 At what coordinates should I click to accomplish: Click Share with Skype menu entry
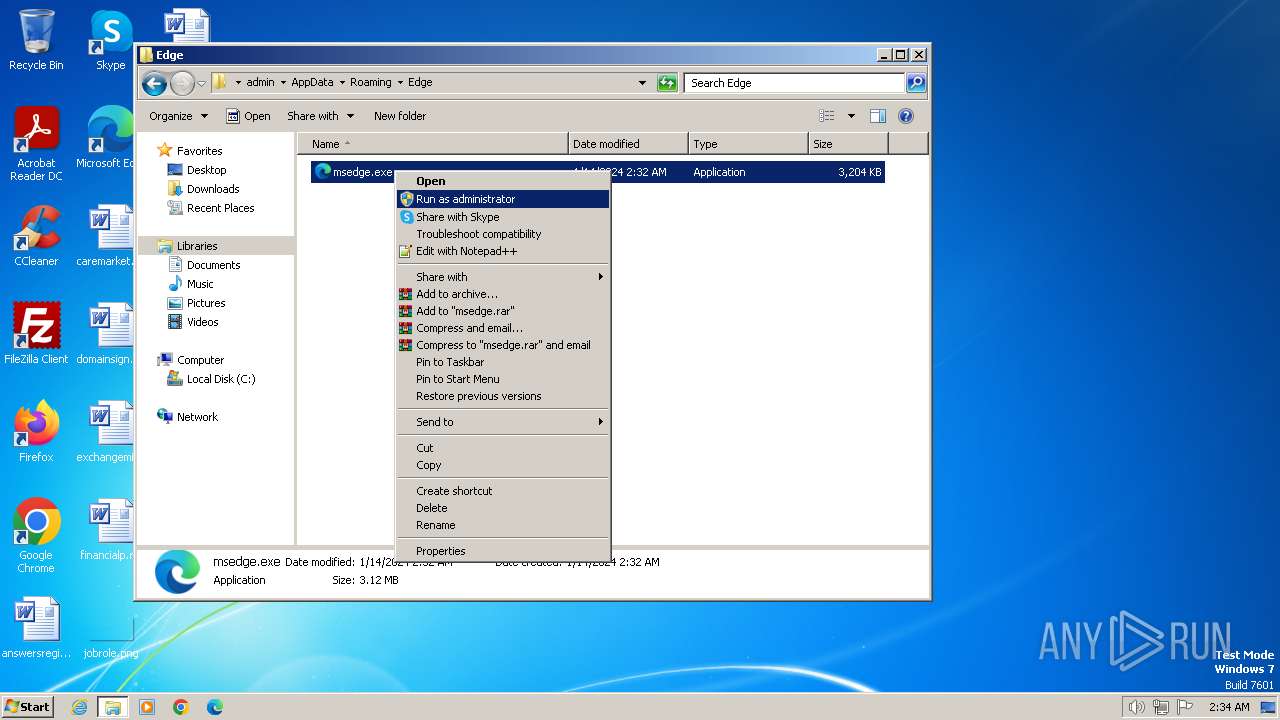[503, 217]
